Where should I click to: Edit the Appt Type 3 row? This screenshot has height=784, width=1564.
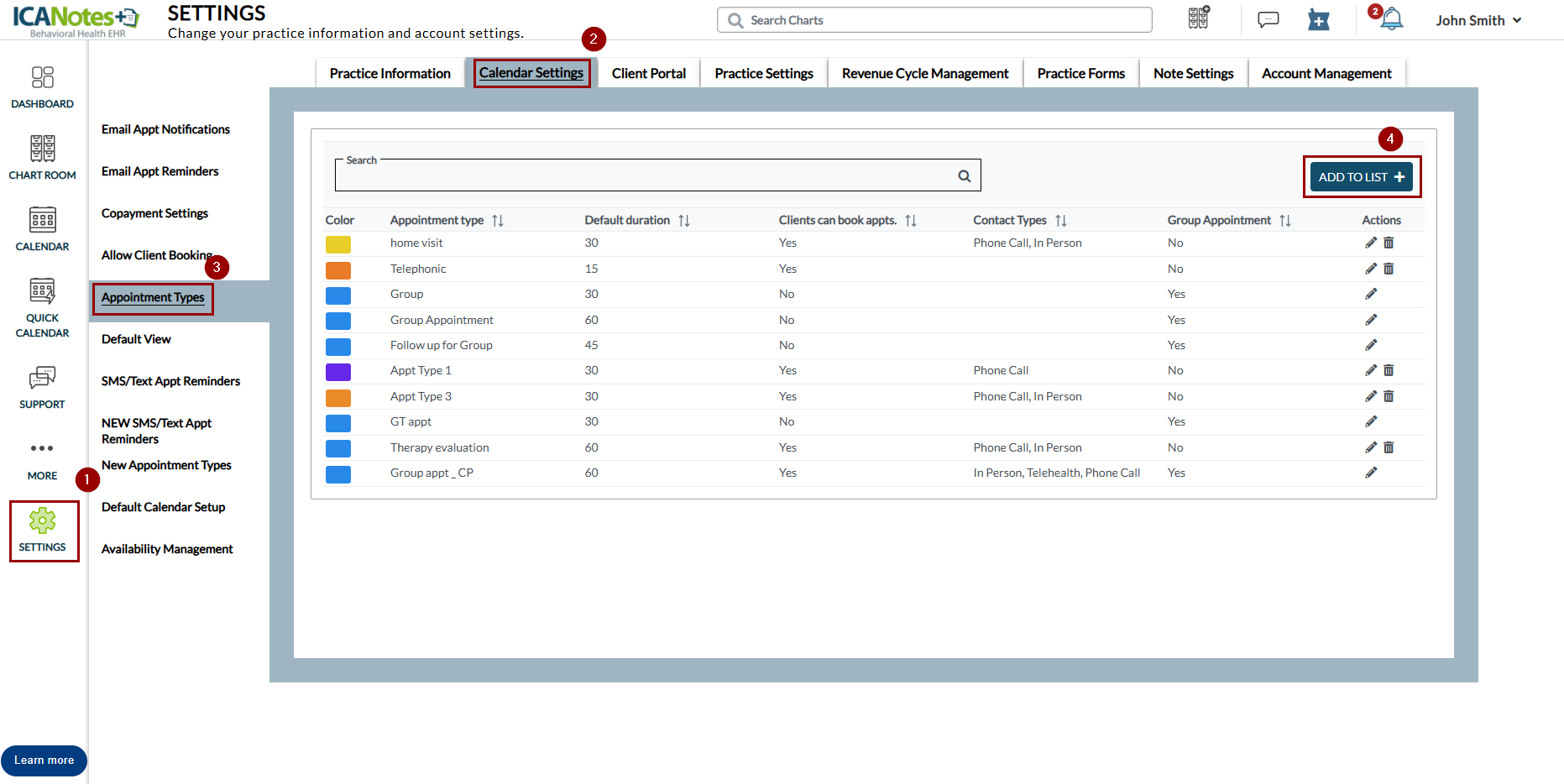[x=1371, y=396]
